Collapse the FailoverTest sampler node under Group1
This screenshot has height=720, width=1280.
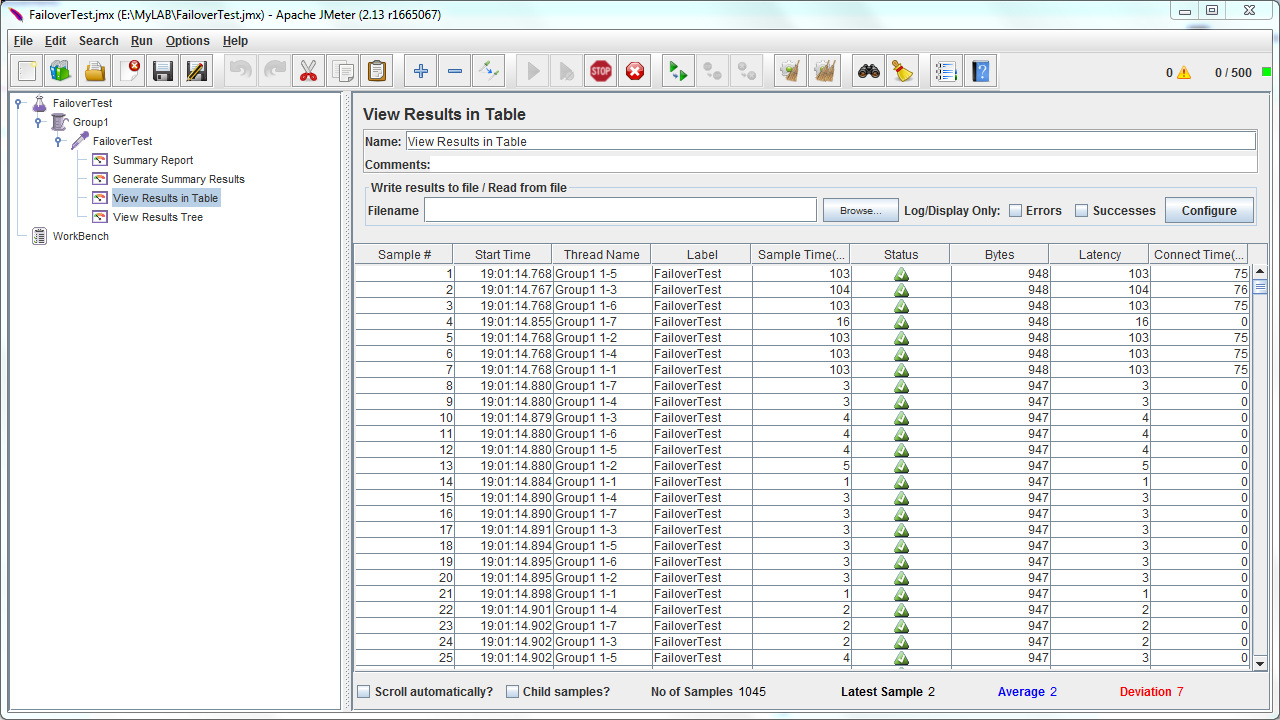point(58,141)
